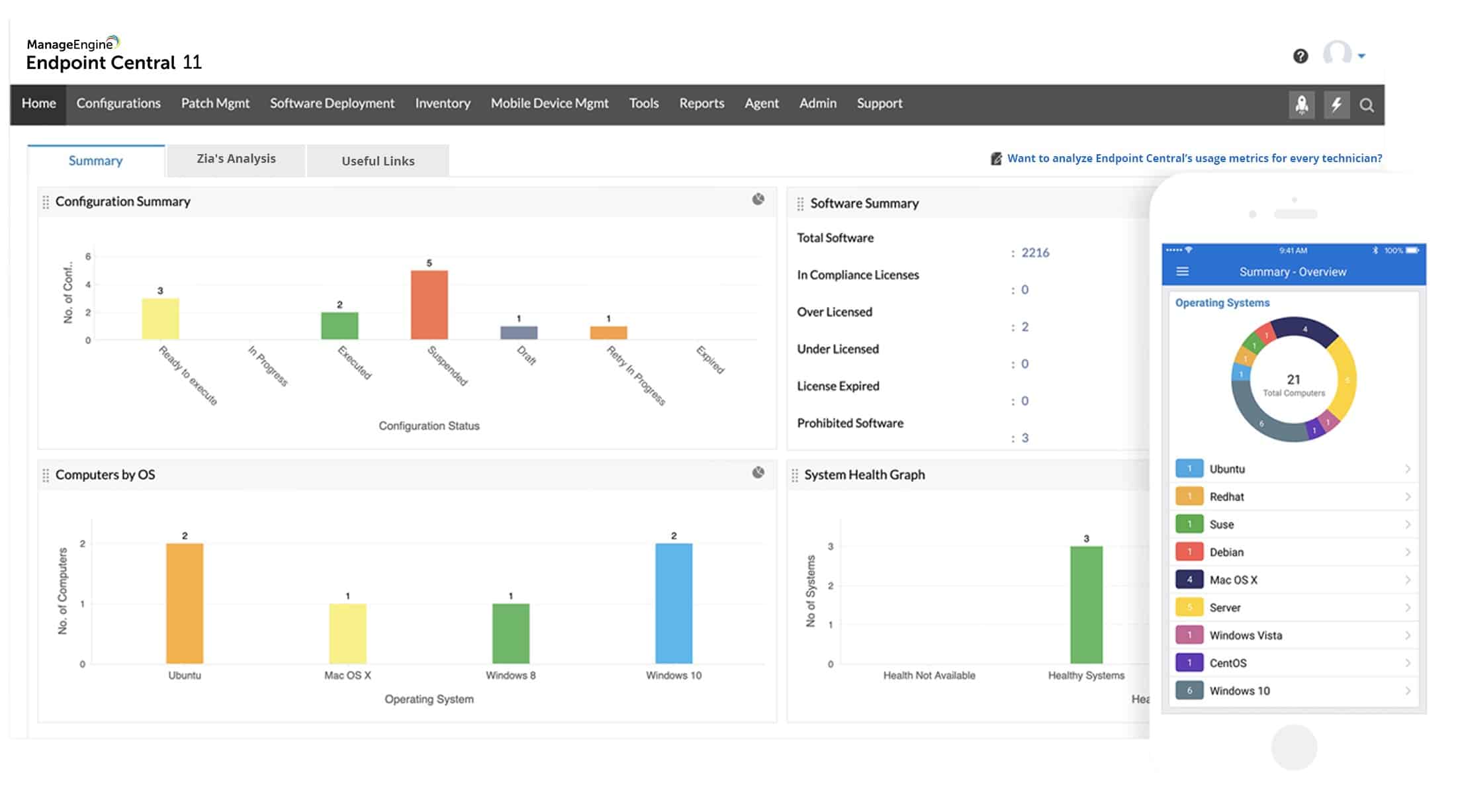Open the hamburger menu in mobile app
The image size is (1460, 812).
(1182, 272)
